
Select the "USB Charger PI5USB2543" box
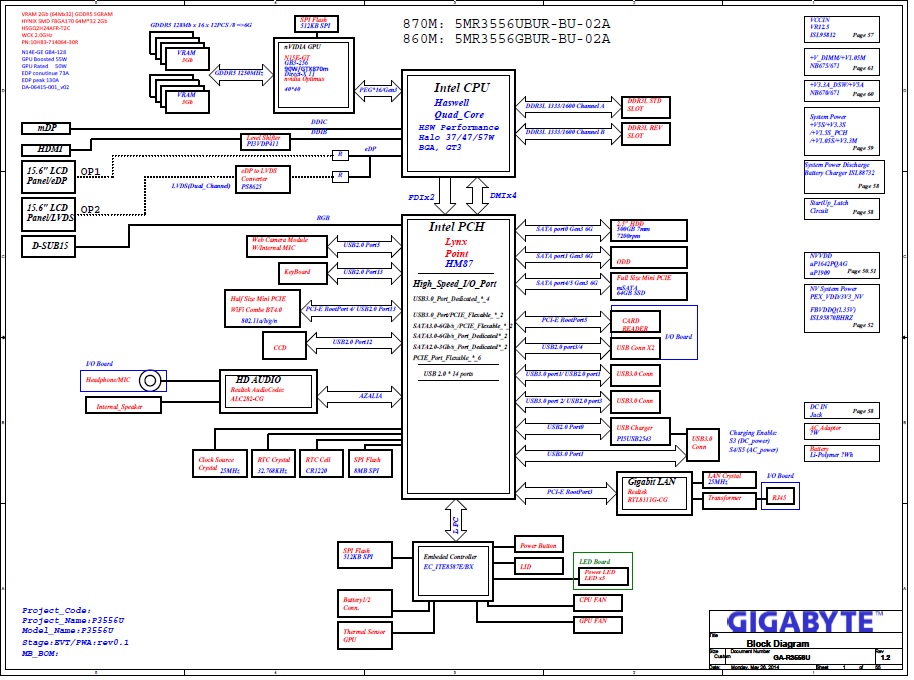pyautogui.click(x=640, y=433)
